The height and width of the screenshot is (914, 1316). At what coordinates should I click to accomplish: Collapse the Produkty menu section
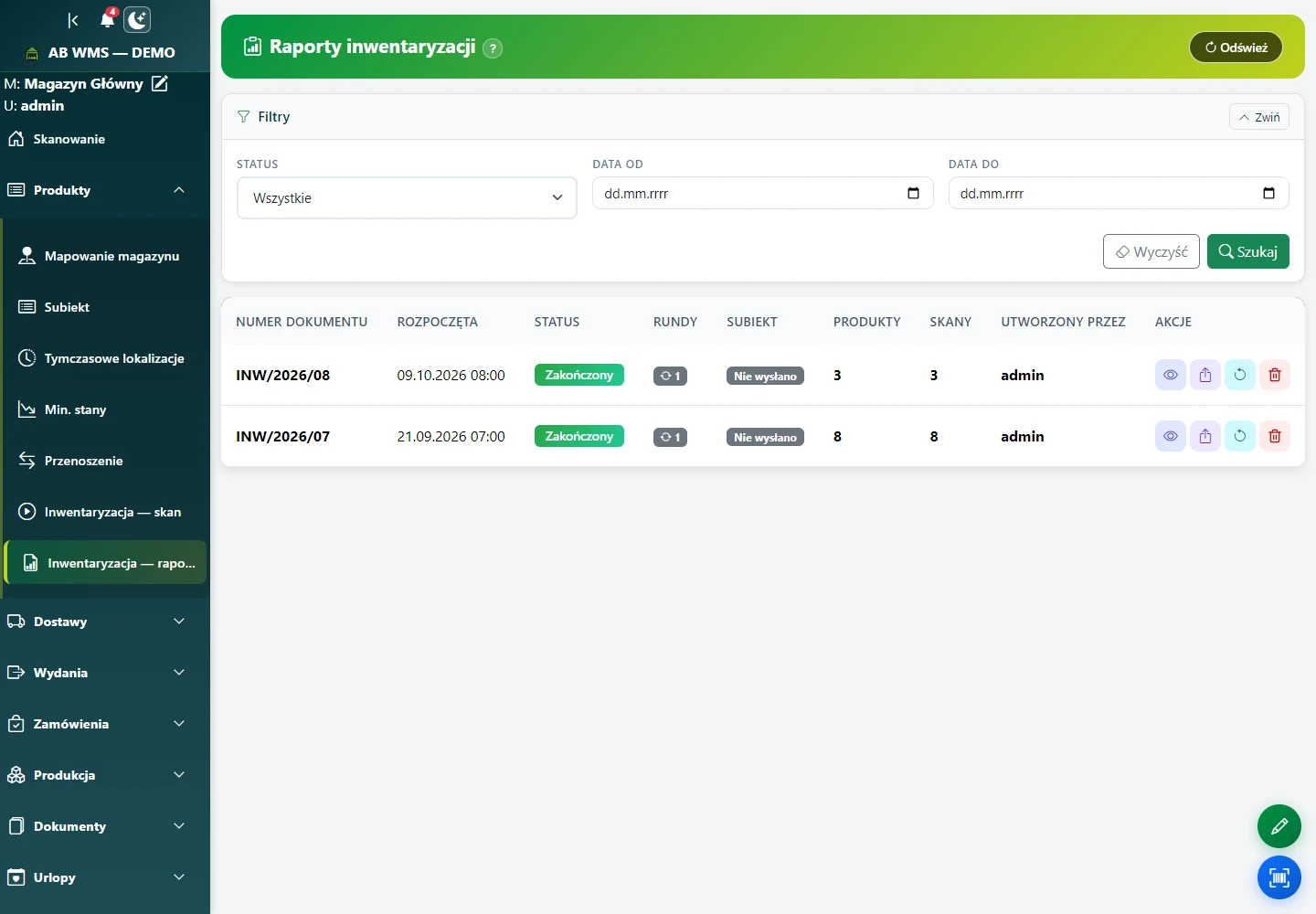point(105,190)
